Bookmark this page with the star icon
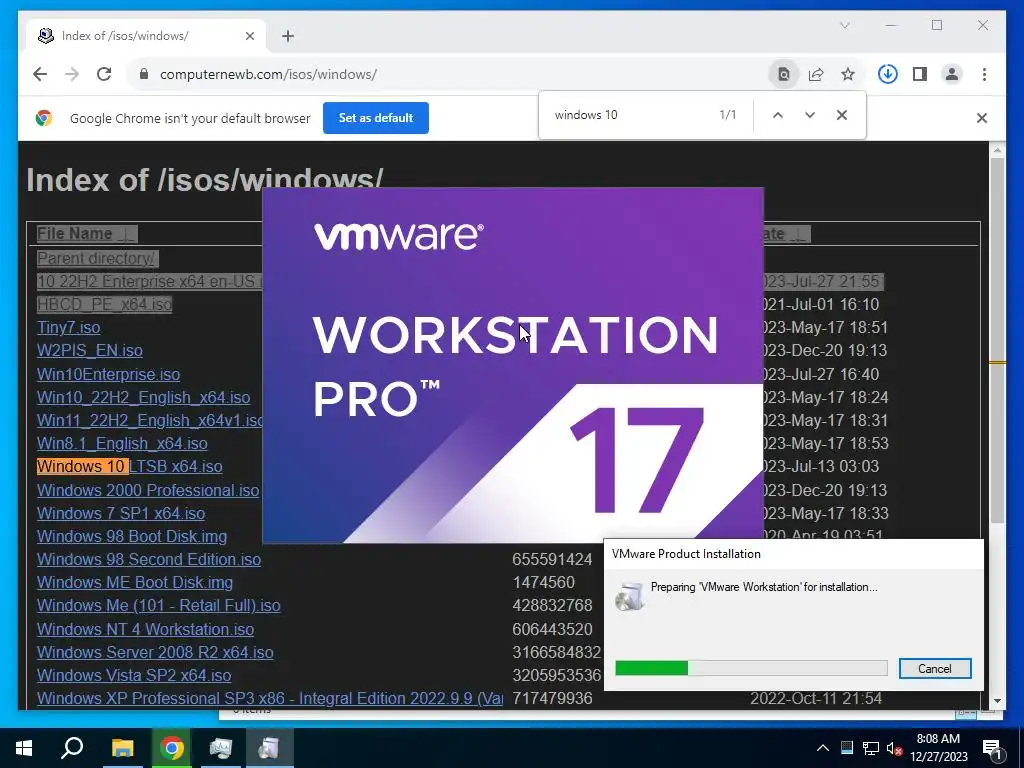 [x=848, y=74]
